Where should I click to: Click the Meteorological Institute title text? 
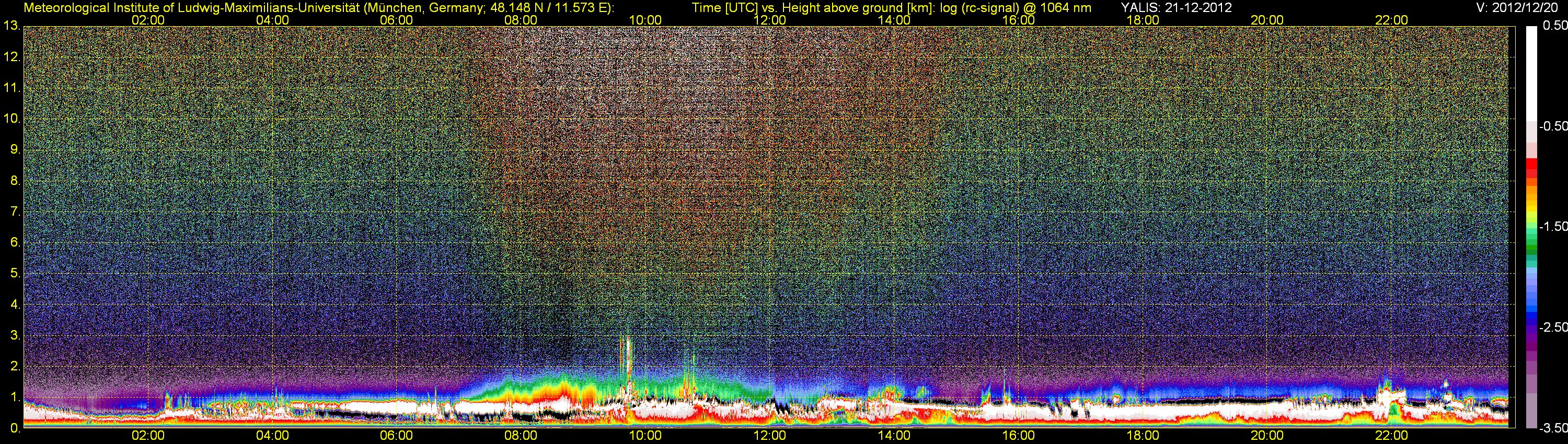pos(318,8)
